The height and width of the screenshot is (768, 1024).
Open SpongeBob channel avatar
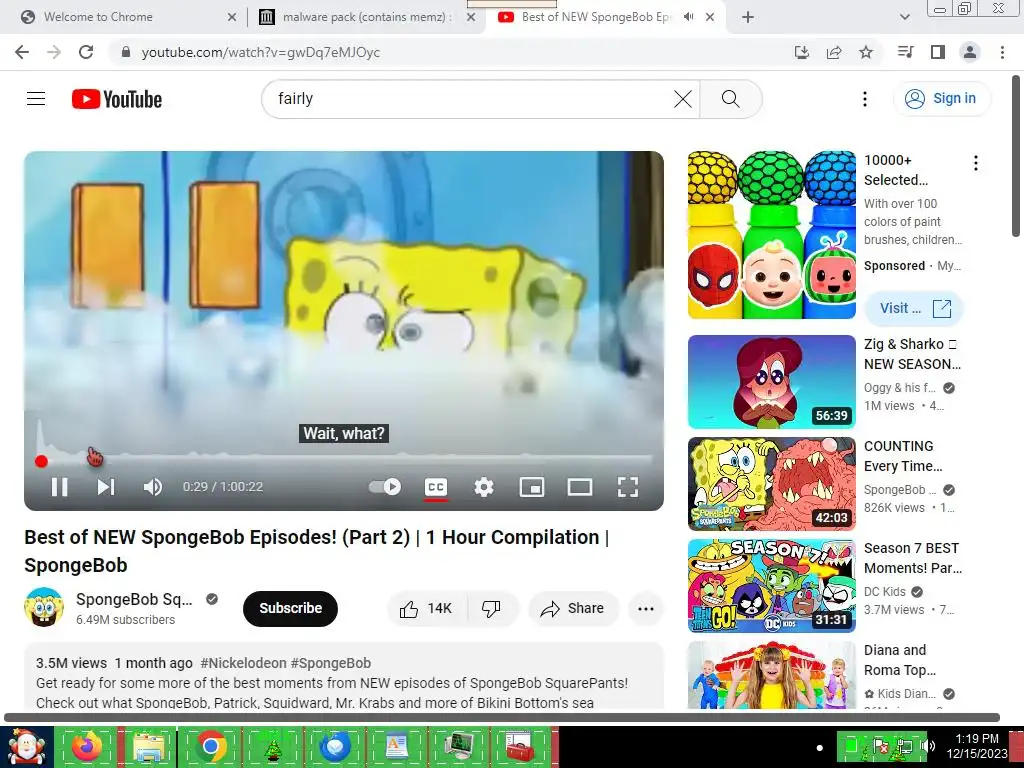click(44, 607)
